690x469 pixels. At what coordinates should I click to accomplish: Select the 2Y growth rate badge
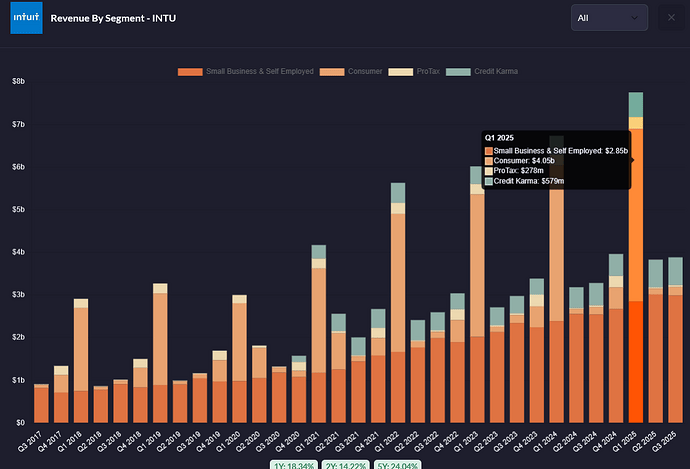[344, 464]
